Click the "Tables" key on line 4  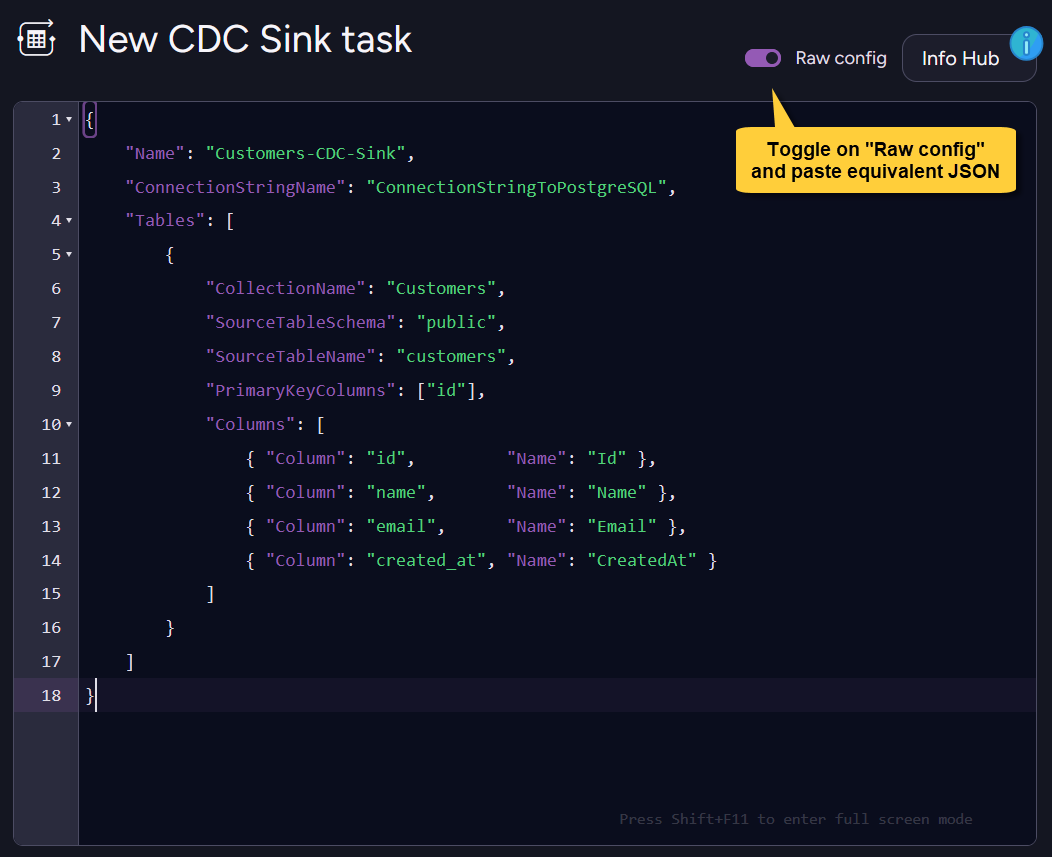point(164,221)
